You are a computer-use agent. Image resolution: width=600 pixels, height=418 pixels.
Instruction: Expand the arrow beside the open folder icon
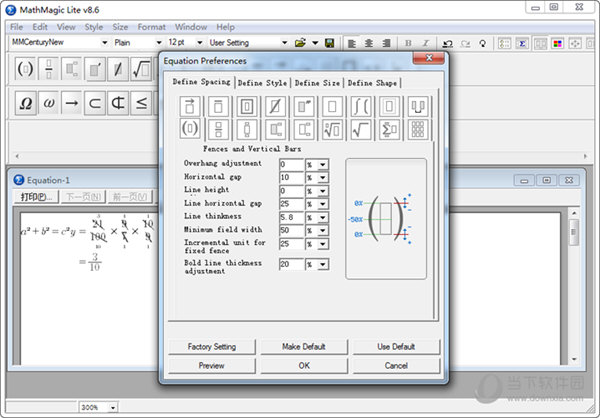(315, 43)
